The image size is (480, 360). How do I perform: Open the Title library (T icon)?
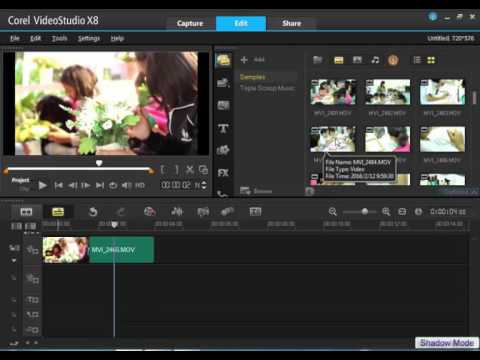coord(223,128)
